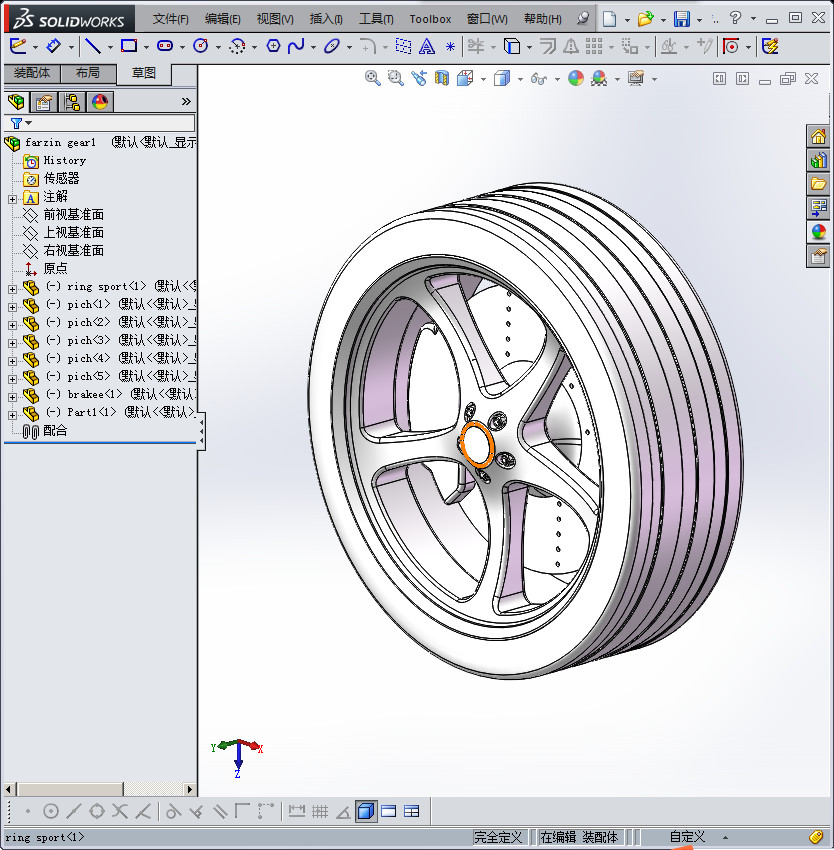Activate the Section View icon
This screenshot has height=850, width=834.
point(442,78)
